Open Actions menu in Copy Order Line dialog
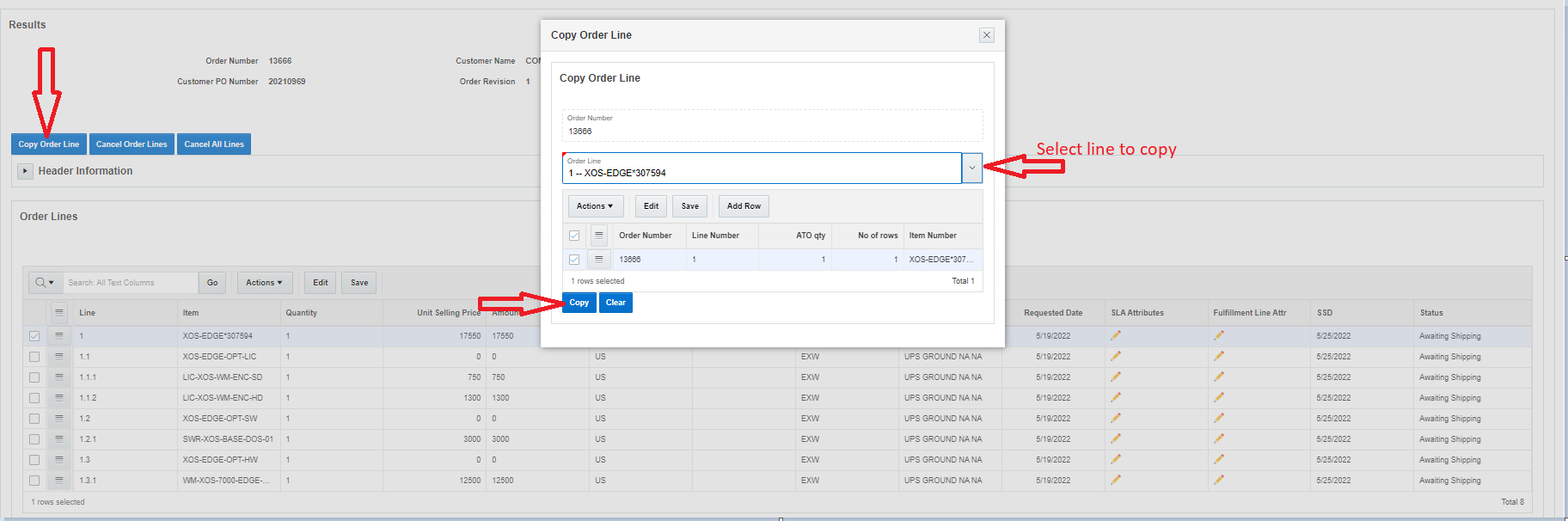Image resolution: width=1568 pixels, height=521 pixels. pos(595,206)
